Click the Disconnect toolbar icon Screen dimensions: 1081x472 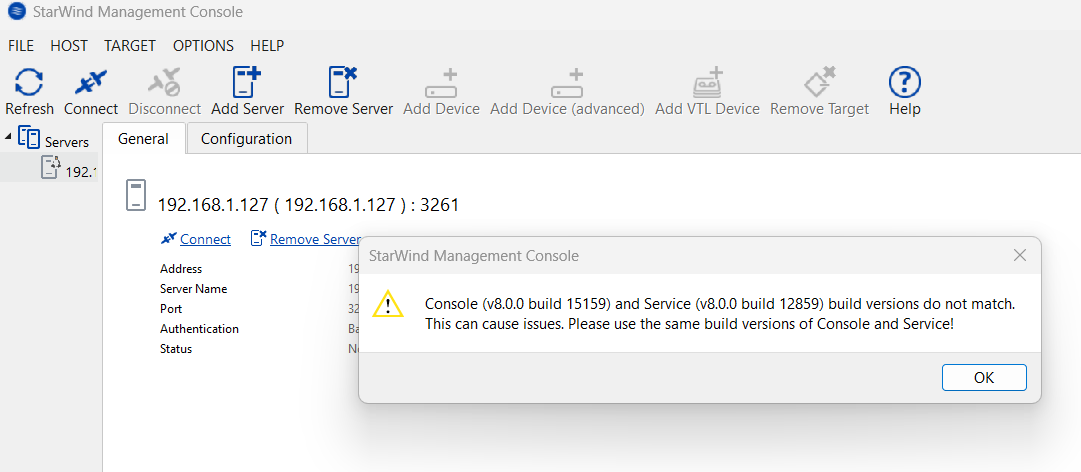pos(165,83)
